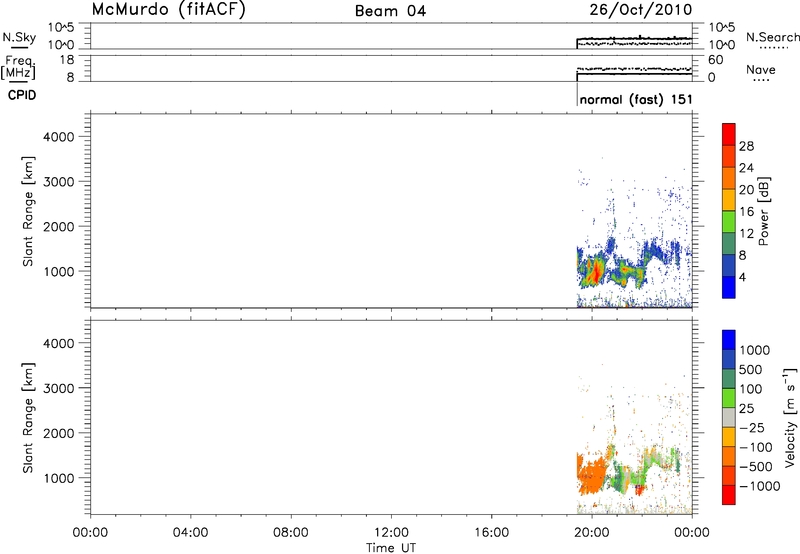800x554 pixels.
Task: Click the '28' power colorbar label
Action: 746,146
